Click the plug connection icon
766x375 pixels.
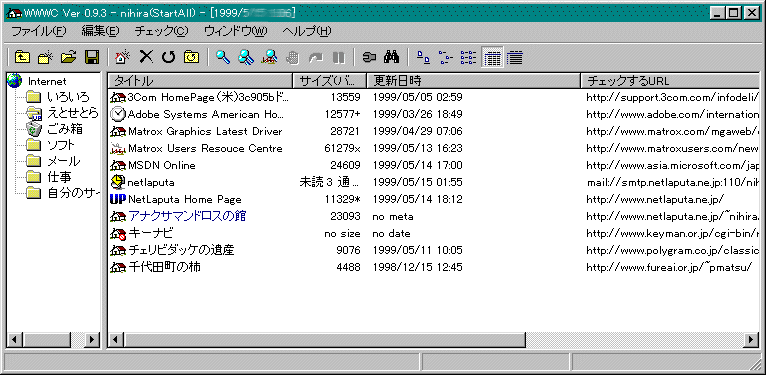(x=369, y=58)
